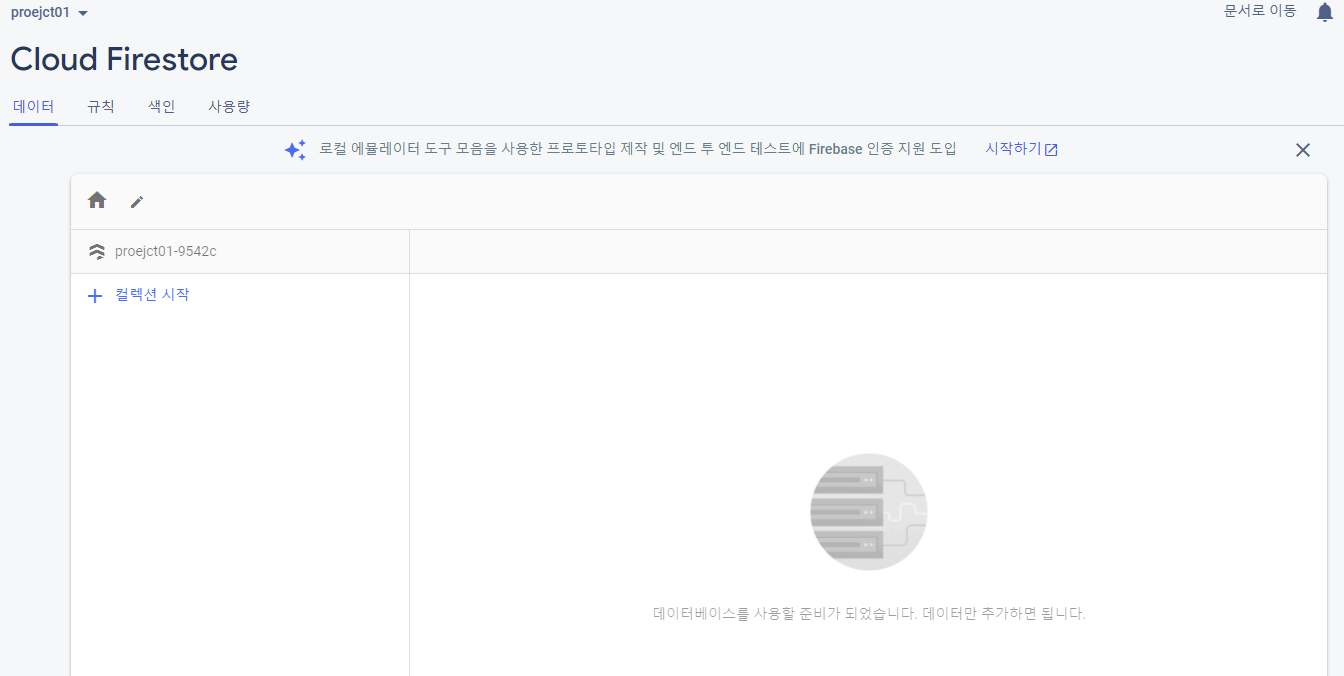Image resolution: width=1344 pixels, height=676 pixels.
Task: Click the Cloud Firestore page title
Action: (124, 59)
